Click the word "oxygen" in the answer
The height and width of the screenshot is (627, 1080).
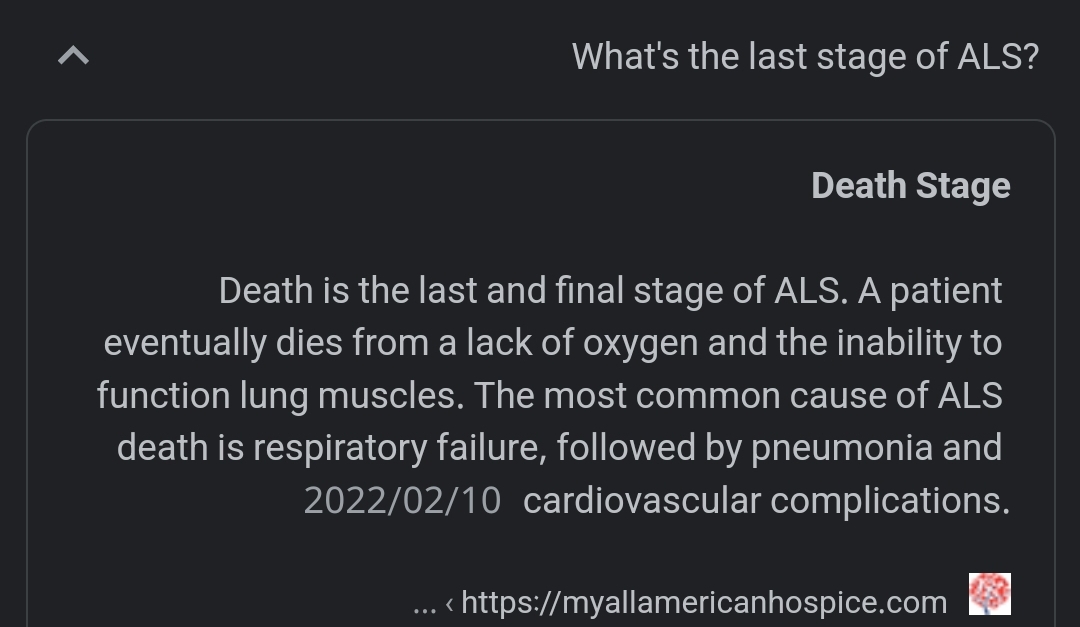coord(640,343)
